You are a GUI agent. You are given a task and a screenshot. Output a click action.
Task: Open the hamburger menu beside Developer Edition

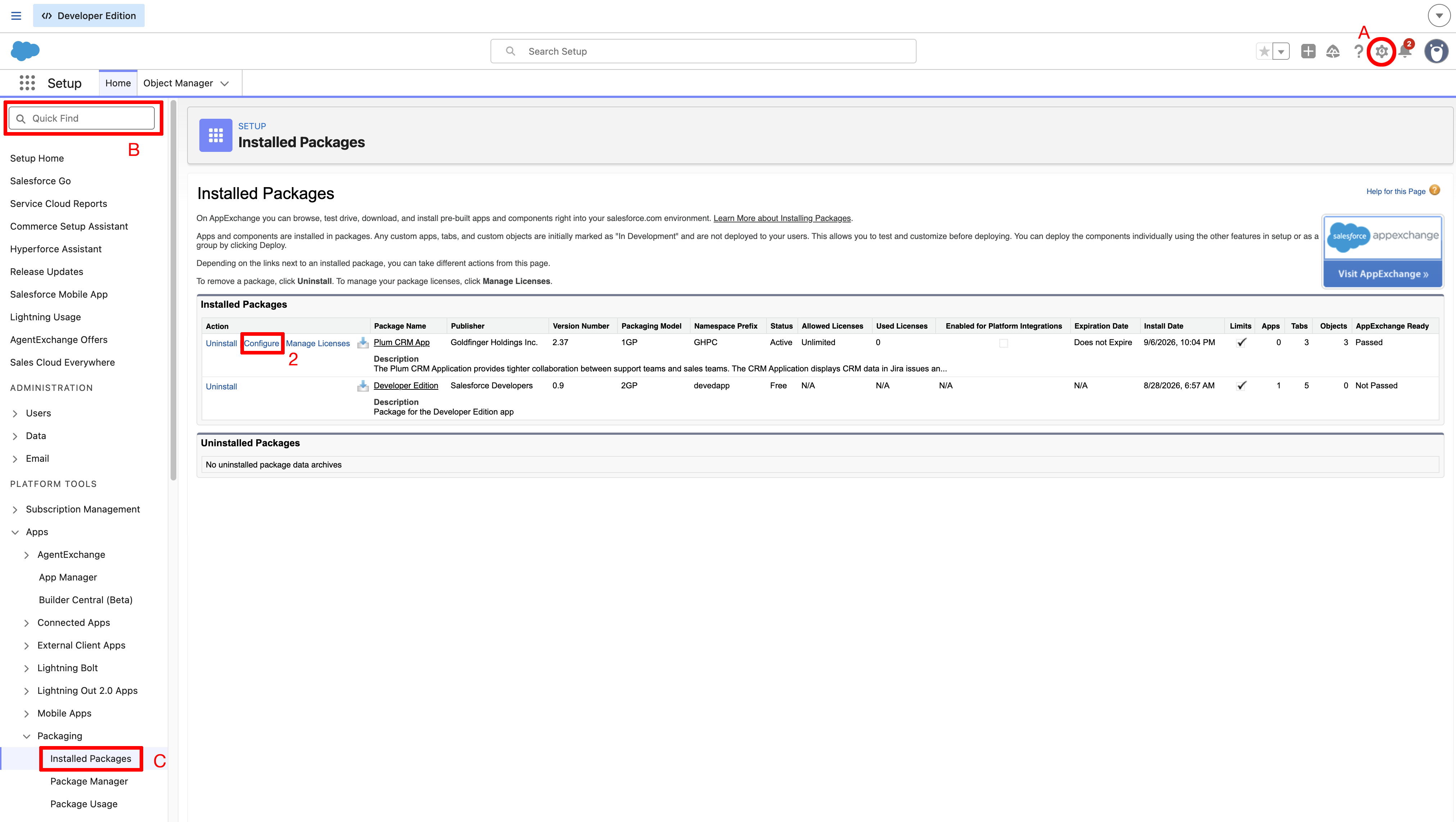click(x=16, y=16)
